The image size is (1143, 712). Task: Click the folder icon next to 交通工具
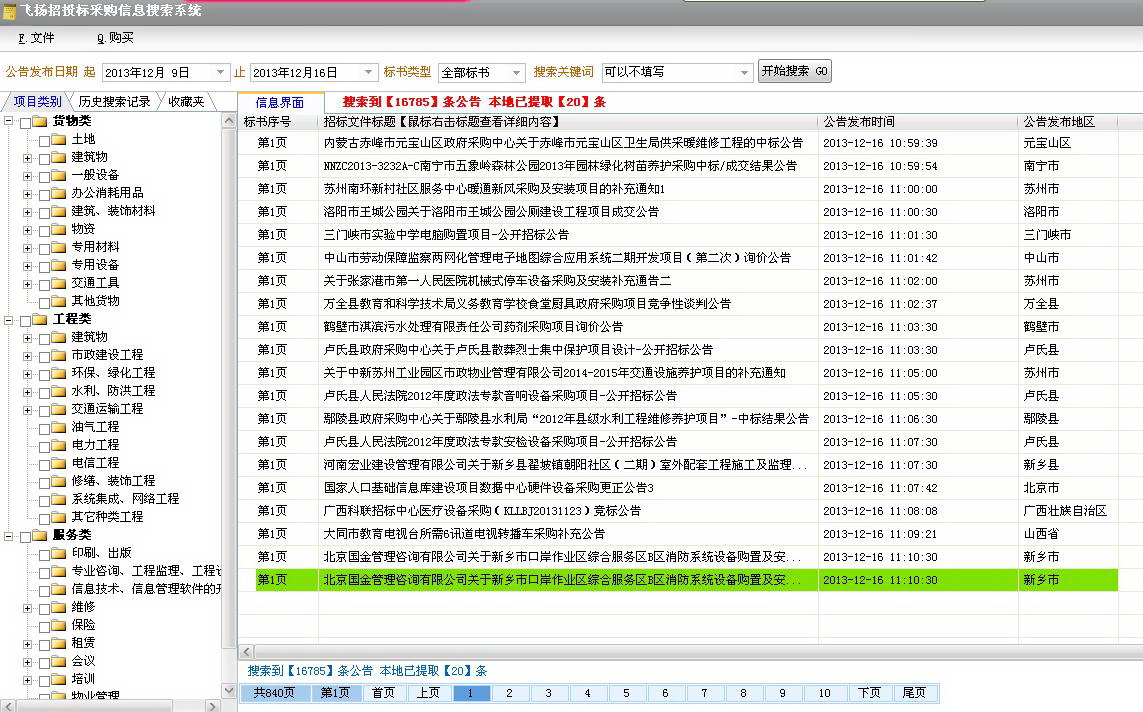(58, 283)
